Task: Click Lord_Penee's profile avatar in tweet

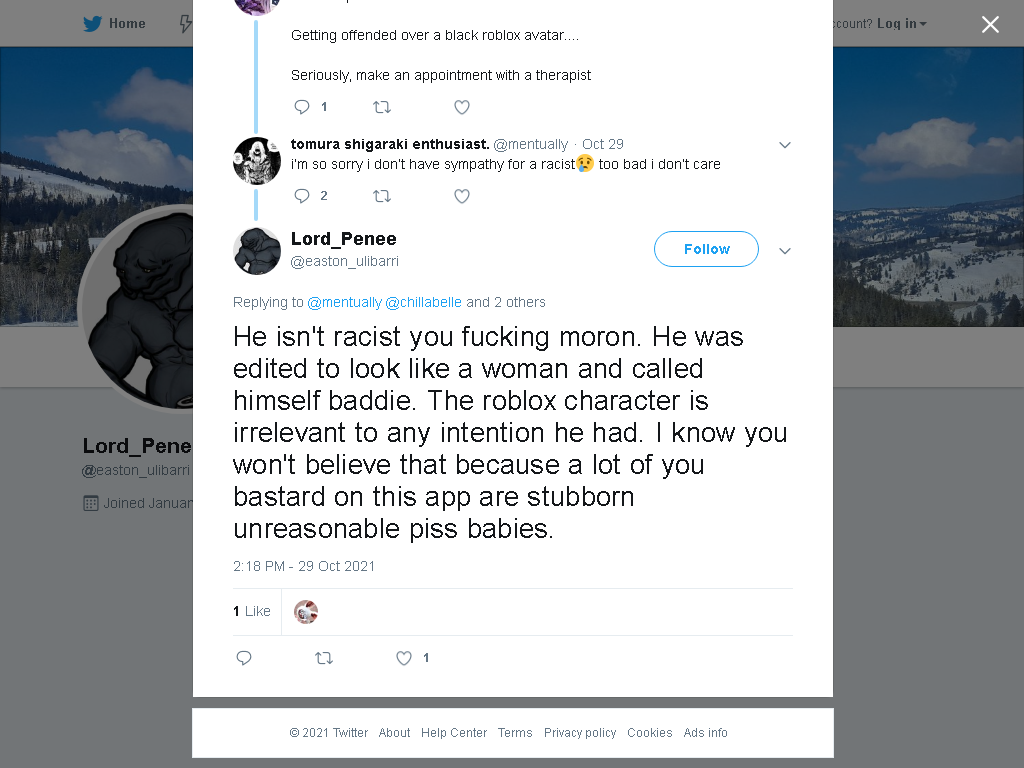Action: tap(257, 251)
